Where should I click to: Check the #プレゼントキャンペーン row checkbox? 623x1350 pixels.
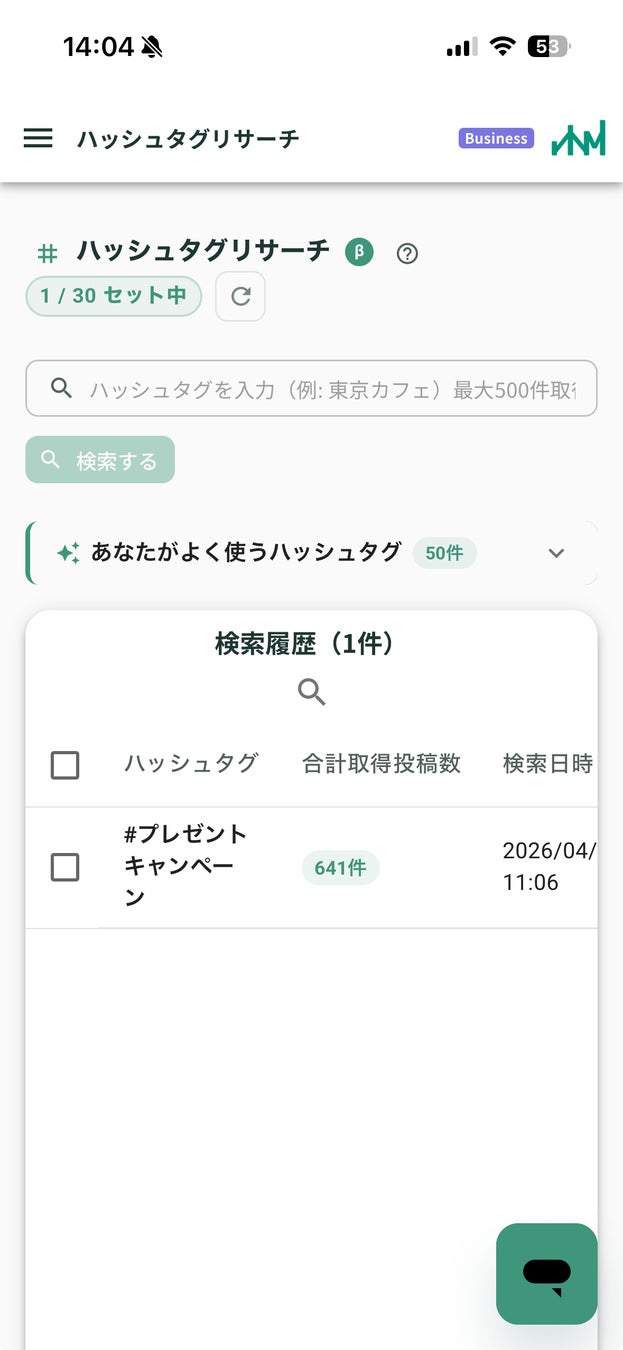pyautogui.click(x=64, y=867)
